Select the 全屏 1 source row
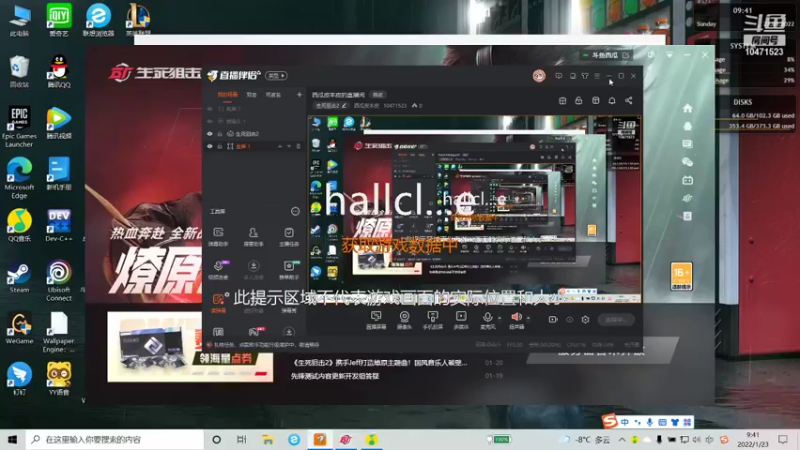Viewport: 800px width, 450px height. [x=254, y=146]
